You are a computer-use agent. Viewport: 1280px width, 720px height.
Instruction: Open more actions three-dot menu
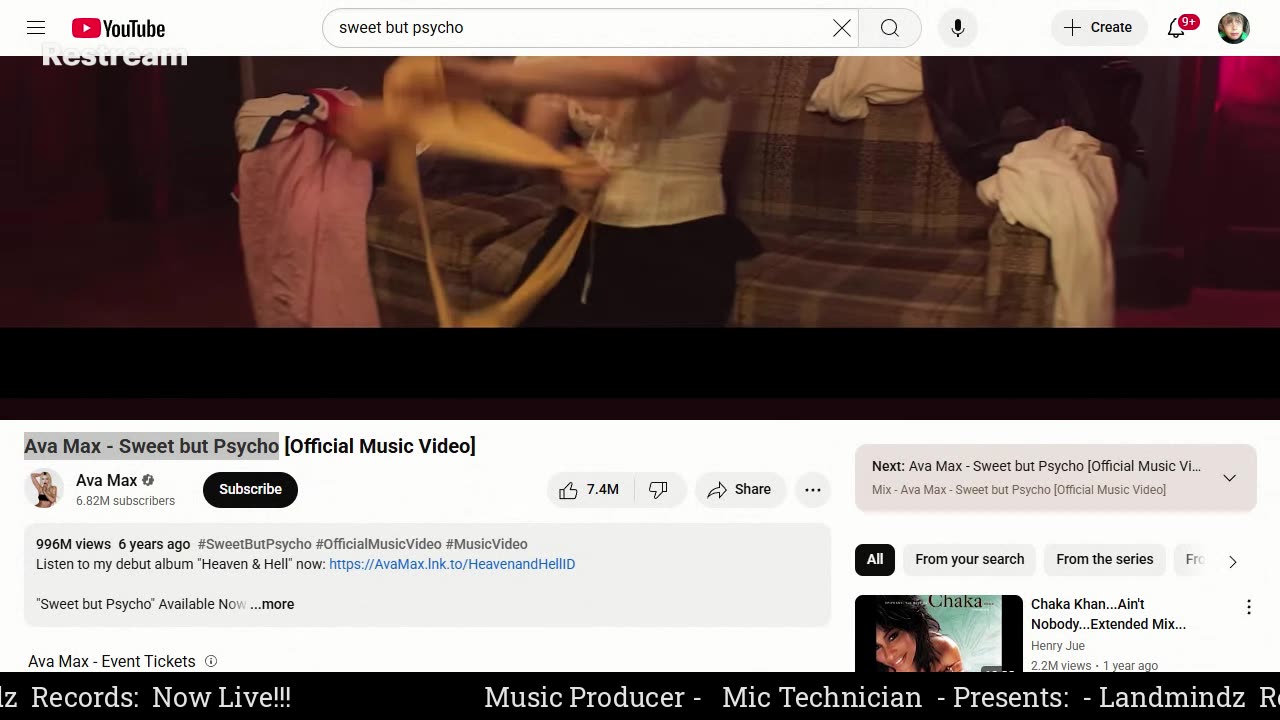(813, 489)
